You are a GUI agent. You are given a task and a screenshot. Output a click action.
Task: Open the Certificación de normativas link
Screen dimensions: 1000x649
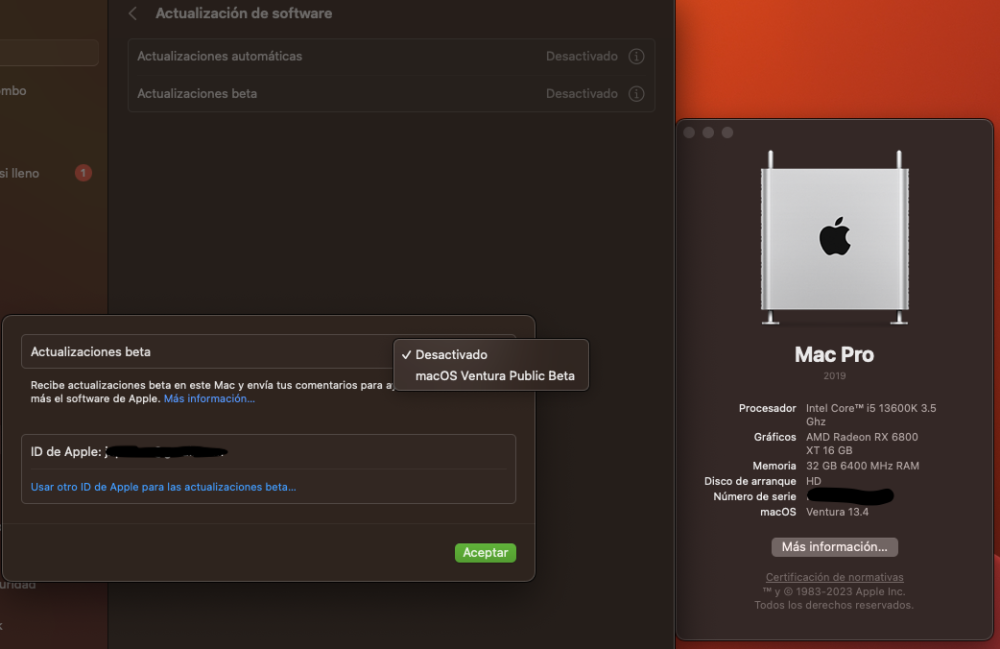[x=834, y=577]
